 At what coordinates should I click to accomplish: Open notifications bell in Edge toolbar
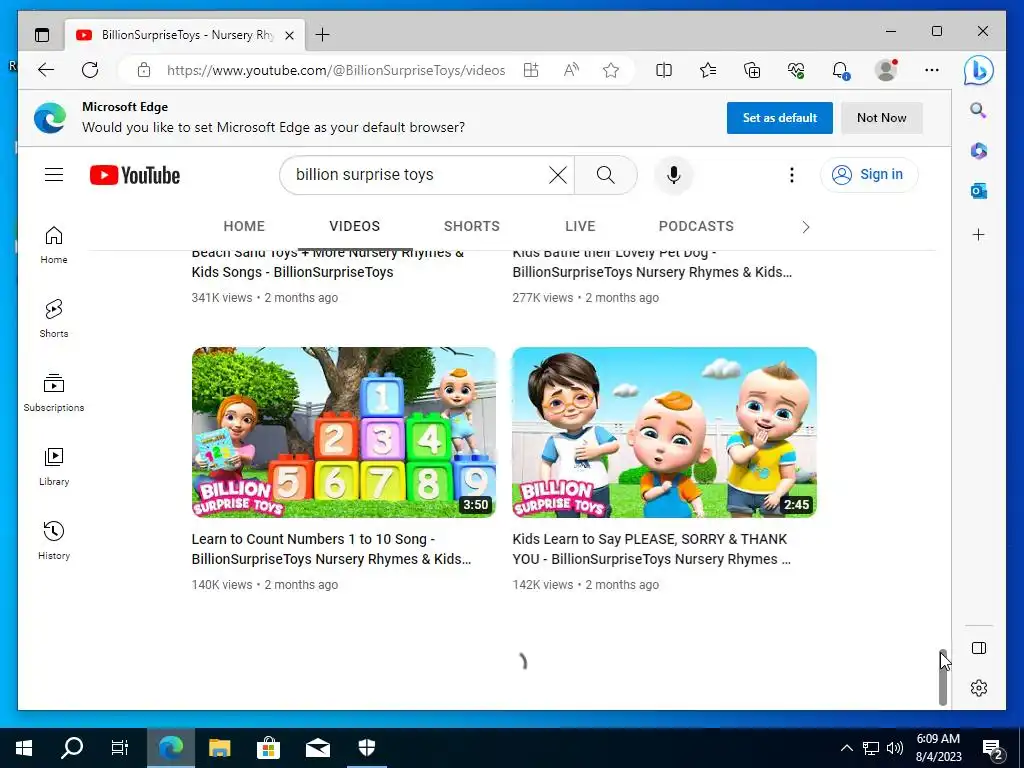pyautogui.click(x=840, y=70)
